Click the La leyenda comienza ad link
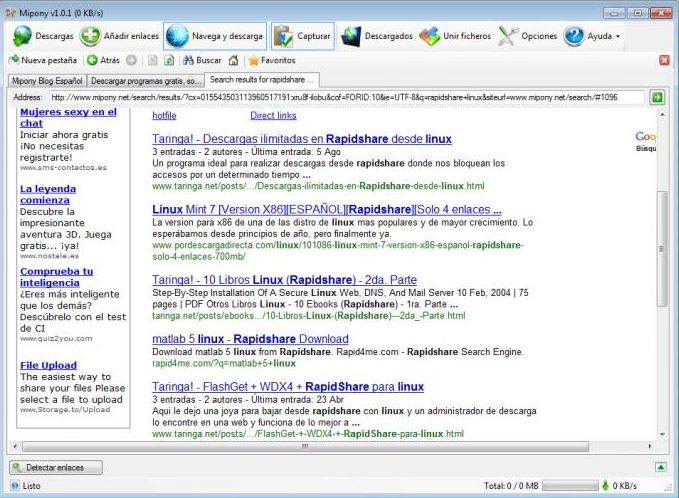Image resolution: width=679 pixels, height=498 pixels. point(48,194)
